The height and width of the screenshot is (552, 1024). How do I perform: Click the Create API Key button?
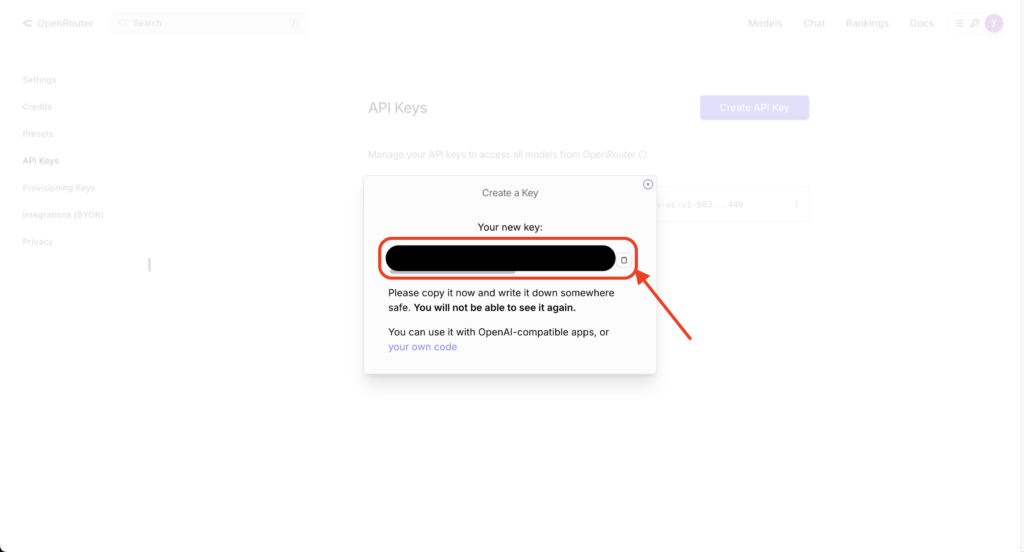(x=754, y=108)
